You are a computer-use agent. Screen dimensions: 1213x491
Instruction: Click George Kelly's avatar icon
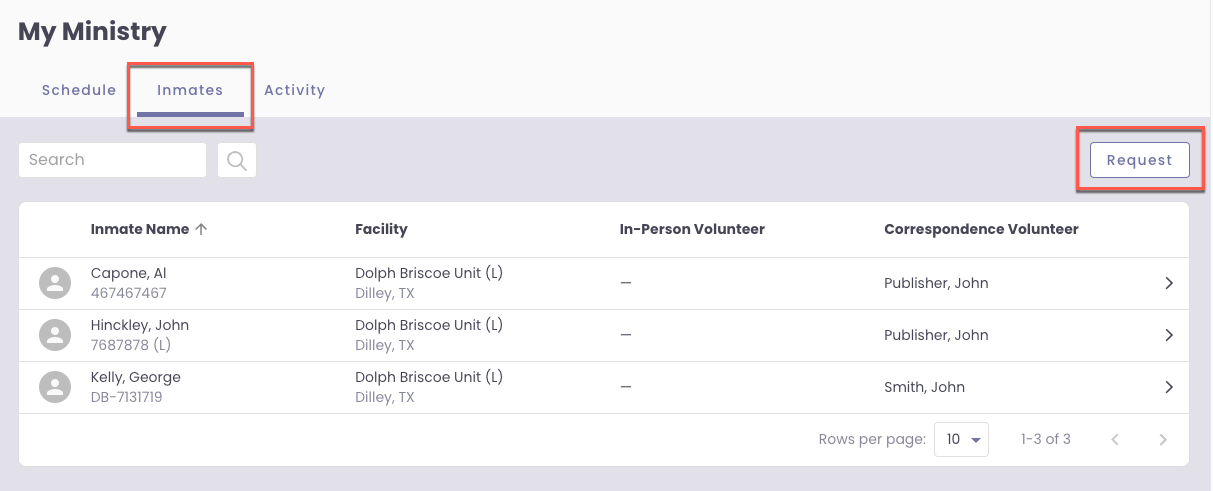point(55,387)
